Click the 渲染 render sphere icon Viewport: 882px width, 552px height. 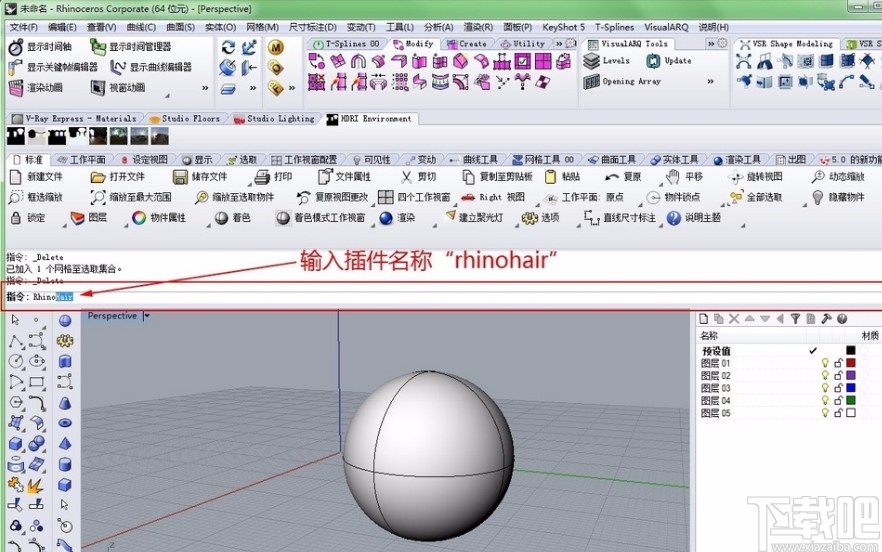386,218
